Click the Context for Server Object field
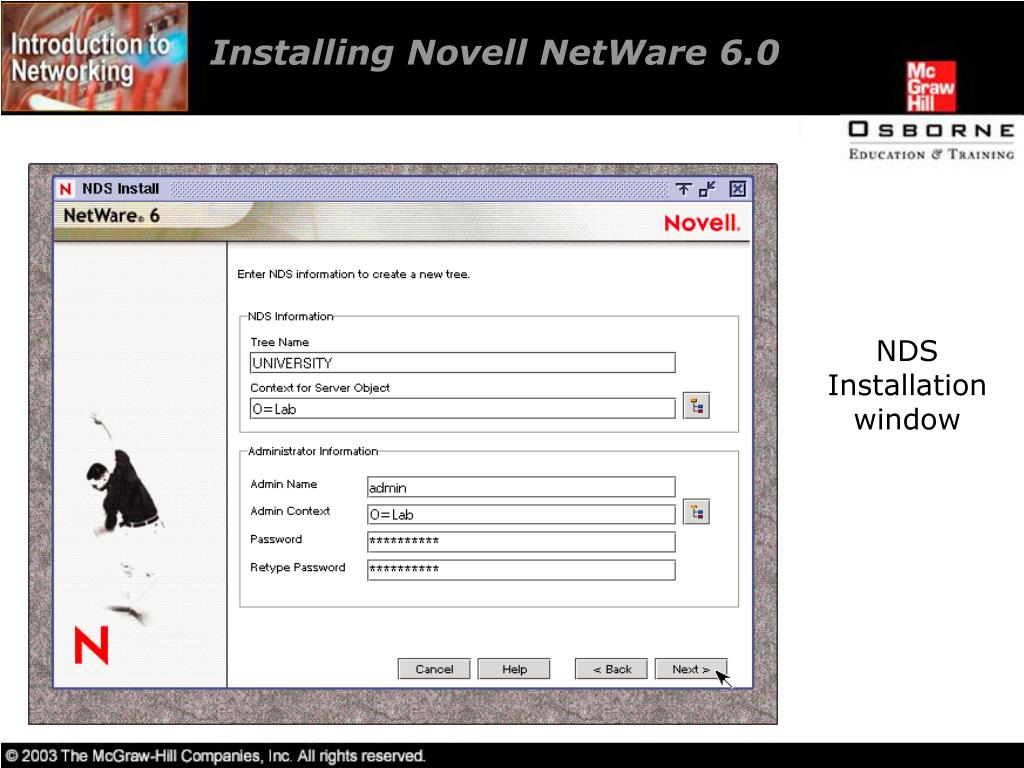1024x768 pixels. [462, 409]
